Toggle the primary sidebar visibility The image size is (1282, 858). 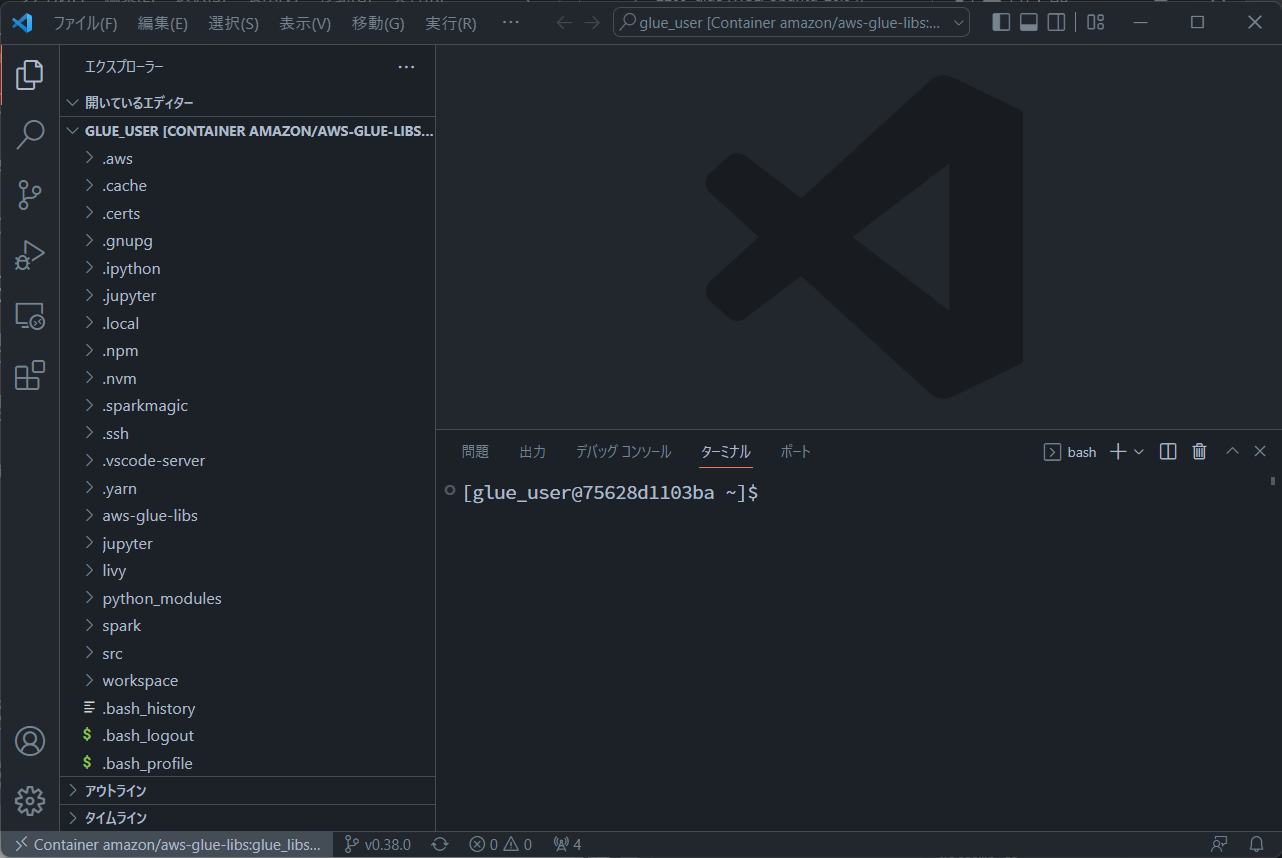pos(1001,23)
